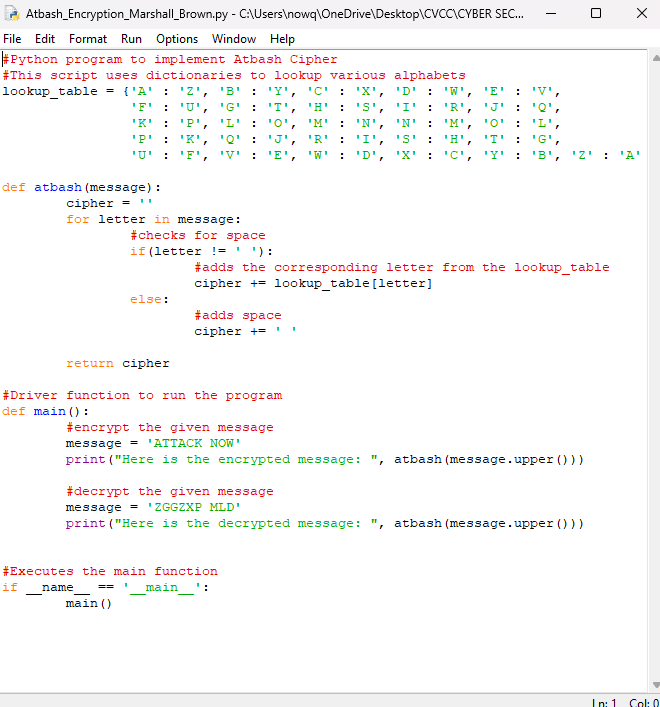Click 'cipher += lookup_table[letter]' line
The height and width of the screenshot is (707, 660).
(x=314, y=284)
